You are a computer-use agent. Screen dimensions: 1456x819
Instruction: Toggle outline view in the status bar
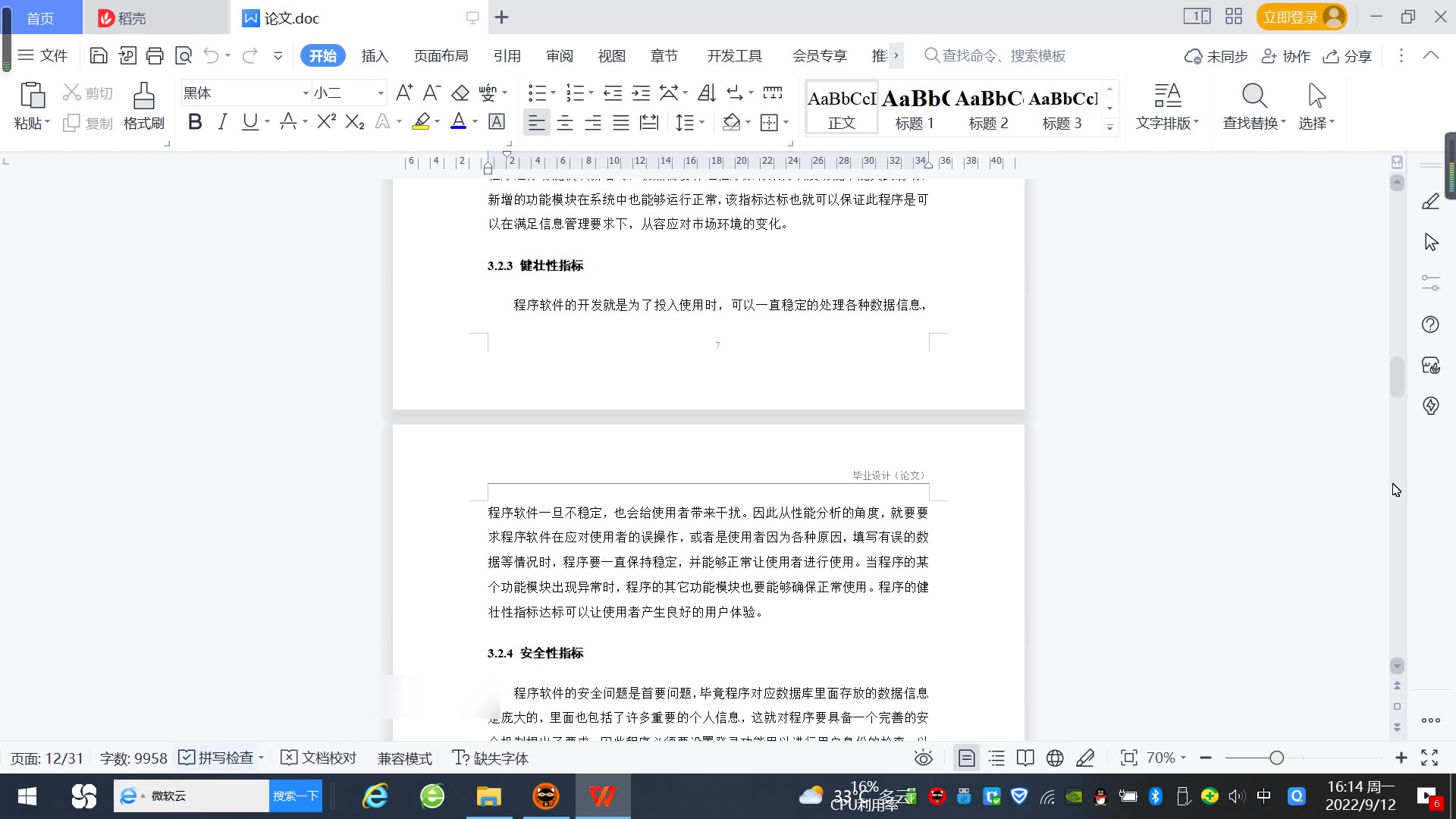996,758
